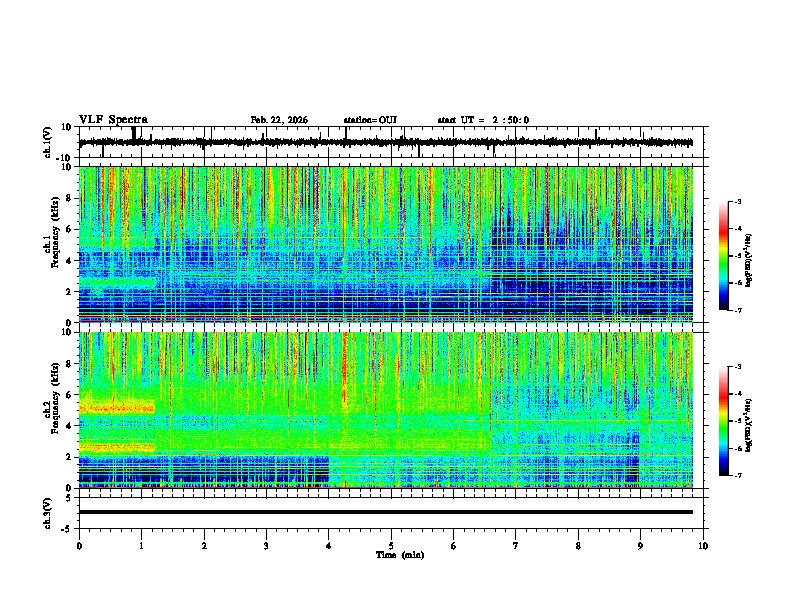Click the ch.1 spectrogram panel

click(386, 244)
